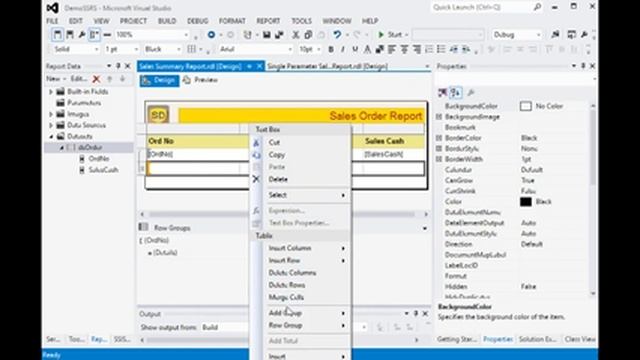
Task: Open the Arial font dropdown
Action: click(x=290, y=49)
